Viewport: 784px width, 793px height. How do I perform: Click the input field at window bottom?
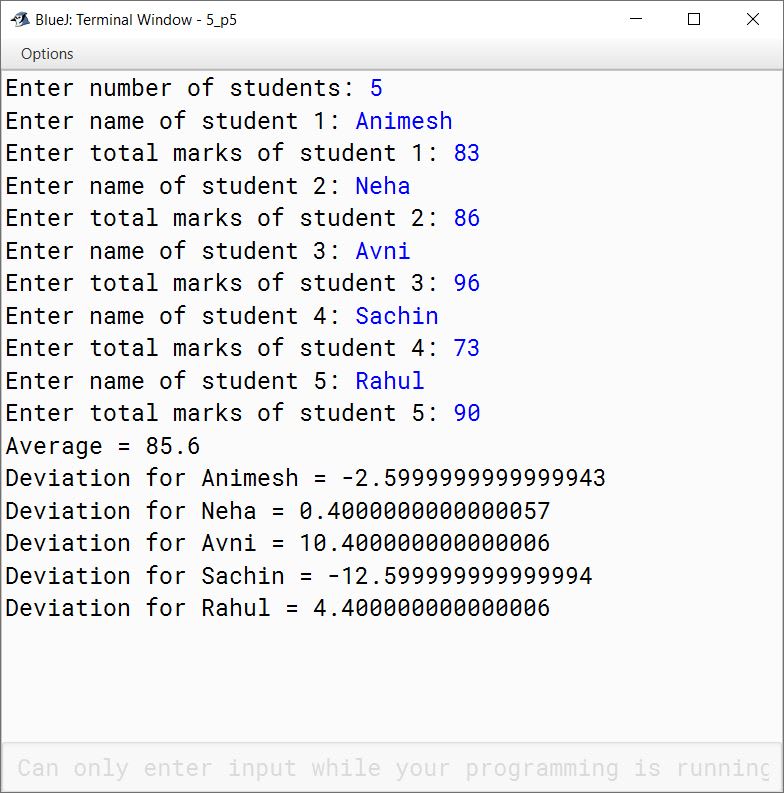[392, 767]
